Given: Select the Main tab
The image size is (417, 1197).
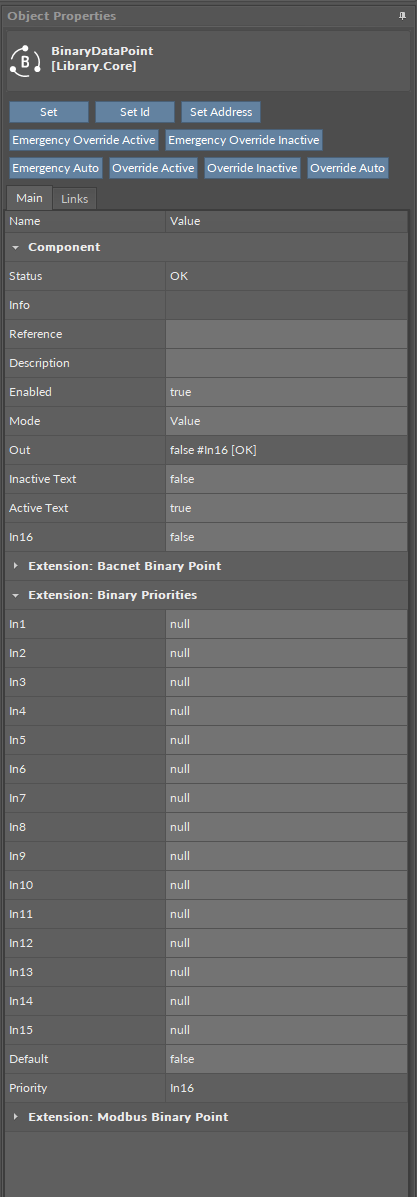Looking at the screenshot, I should point(30,198).
